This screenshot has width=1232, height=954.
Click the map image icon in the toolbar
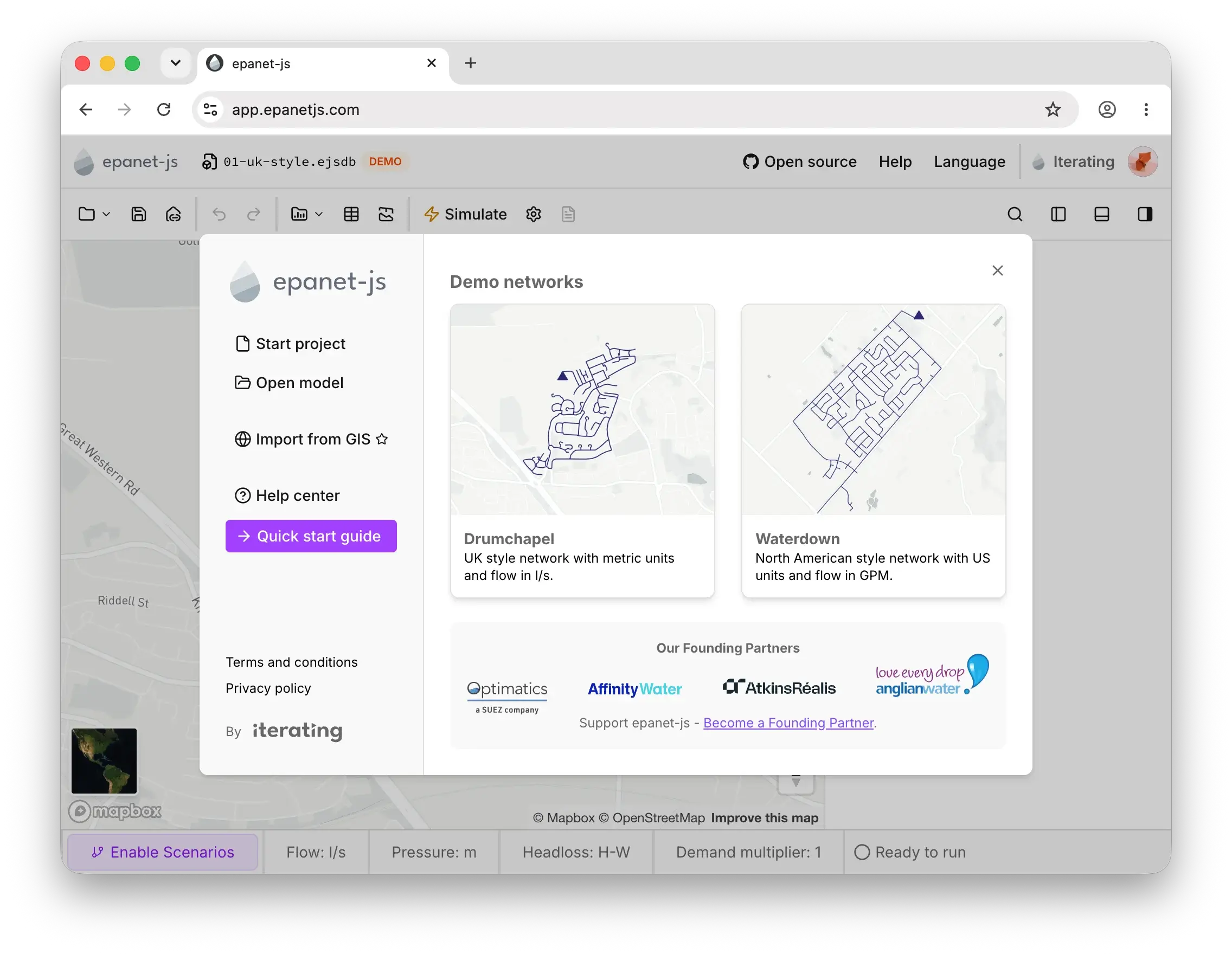(x=386, y=214)
